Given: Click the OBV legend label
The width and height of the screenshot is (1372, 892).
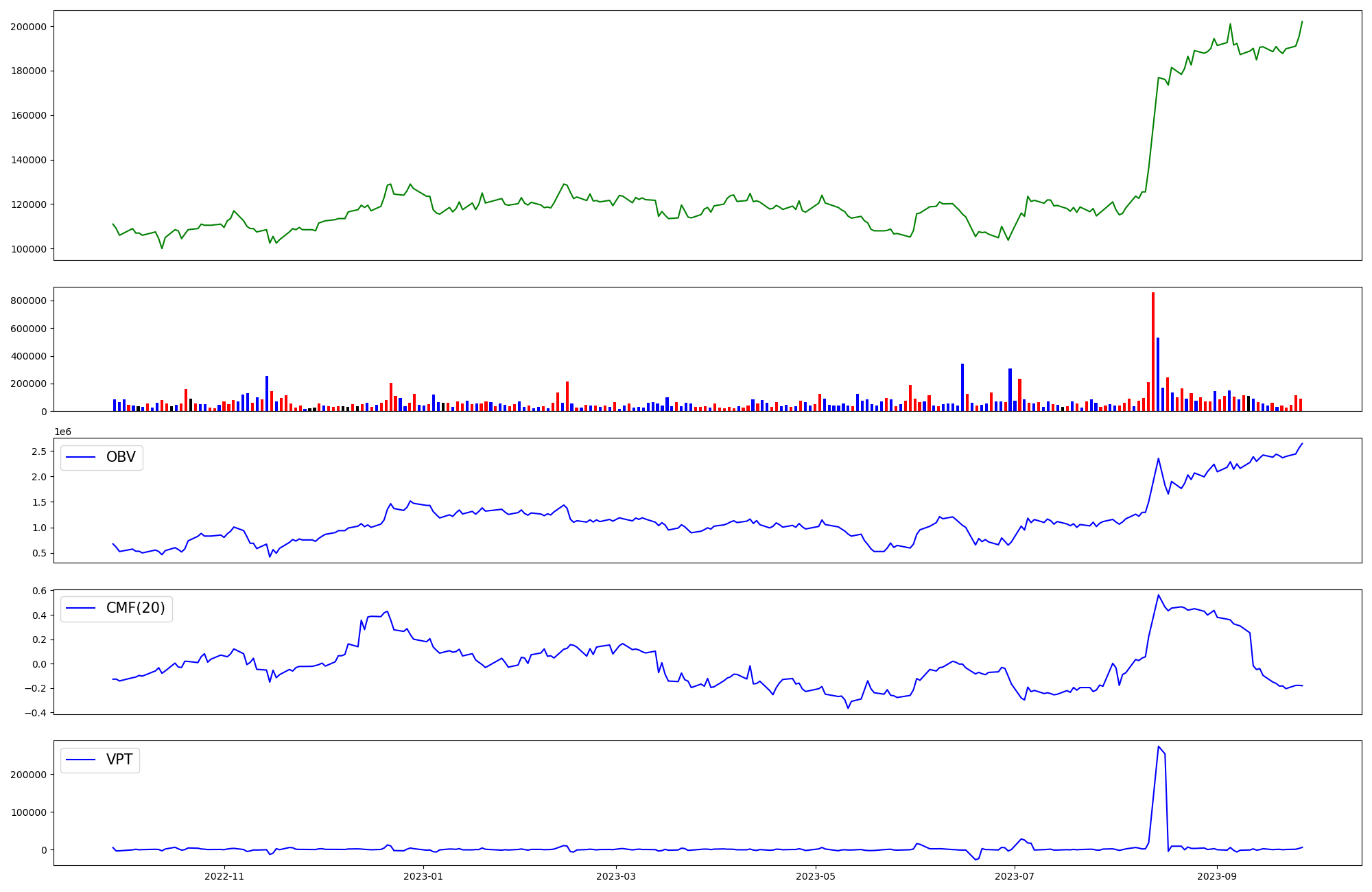Looking at the screenshot, I should tap(121, 458).
